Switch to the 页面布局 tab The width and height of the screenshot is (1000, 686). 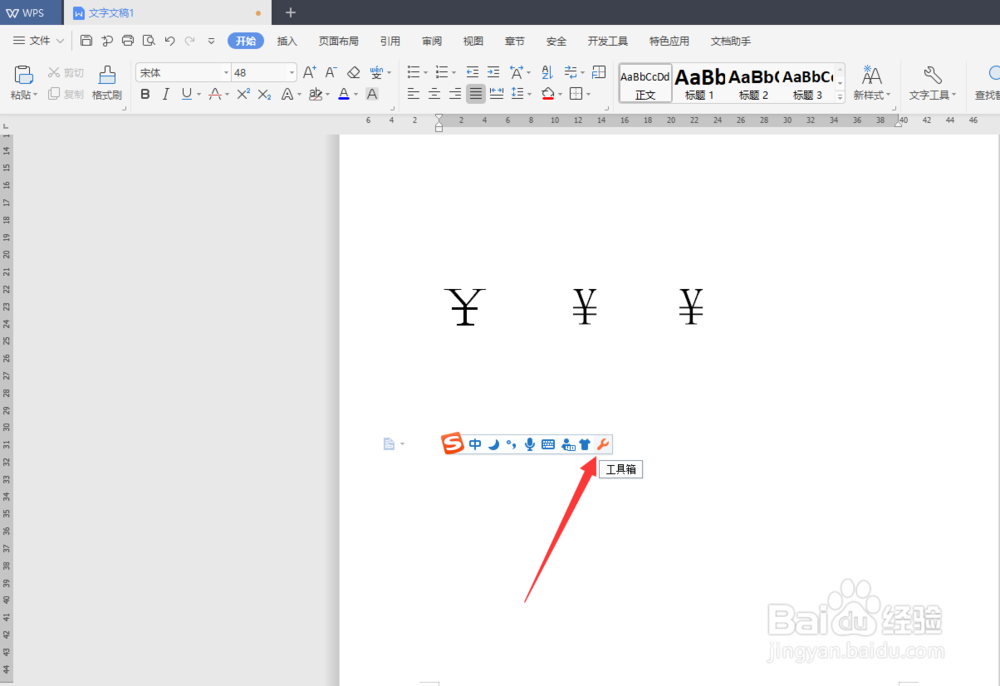339,41
